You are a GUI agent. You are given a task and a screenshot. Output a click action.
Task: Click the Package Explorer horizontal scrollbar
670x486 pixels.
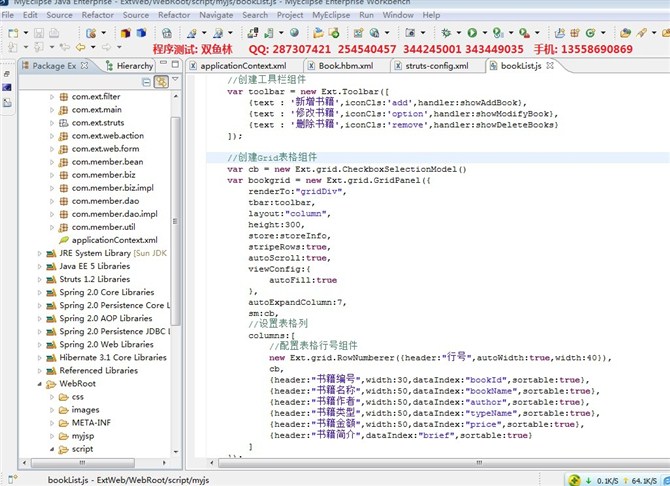pyautogui.click(x=82, y=463)
